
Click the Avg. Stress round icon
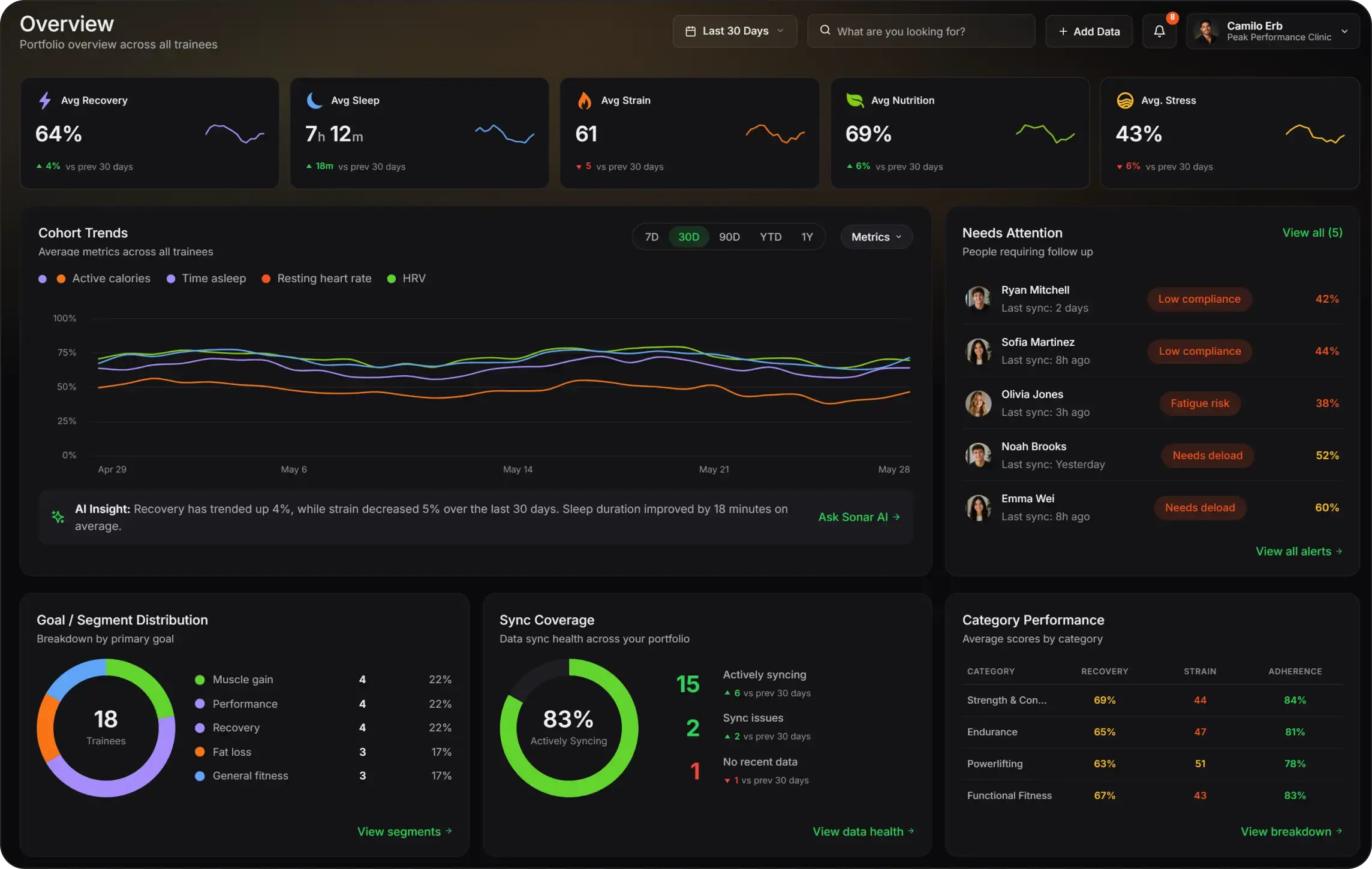[x=1125, y=100]
